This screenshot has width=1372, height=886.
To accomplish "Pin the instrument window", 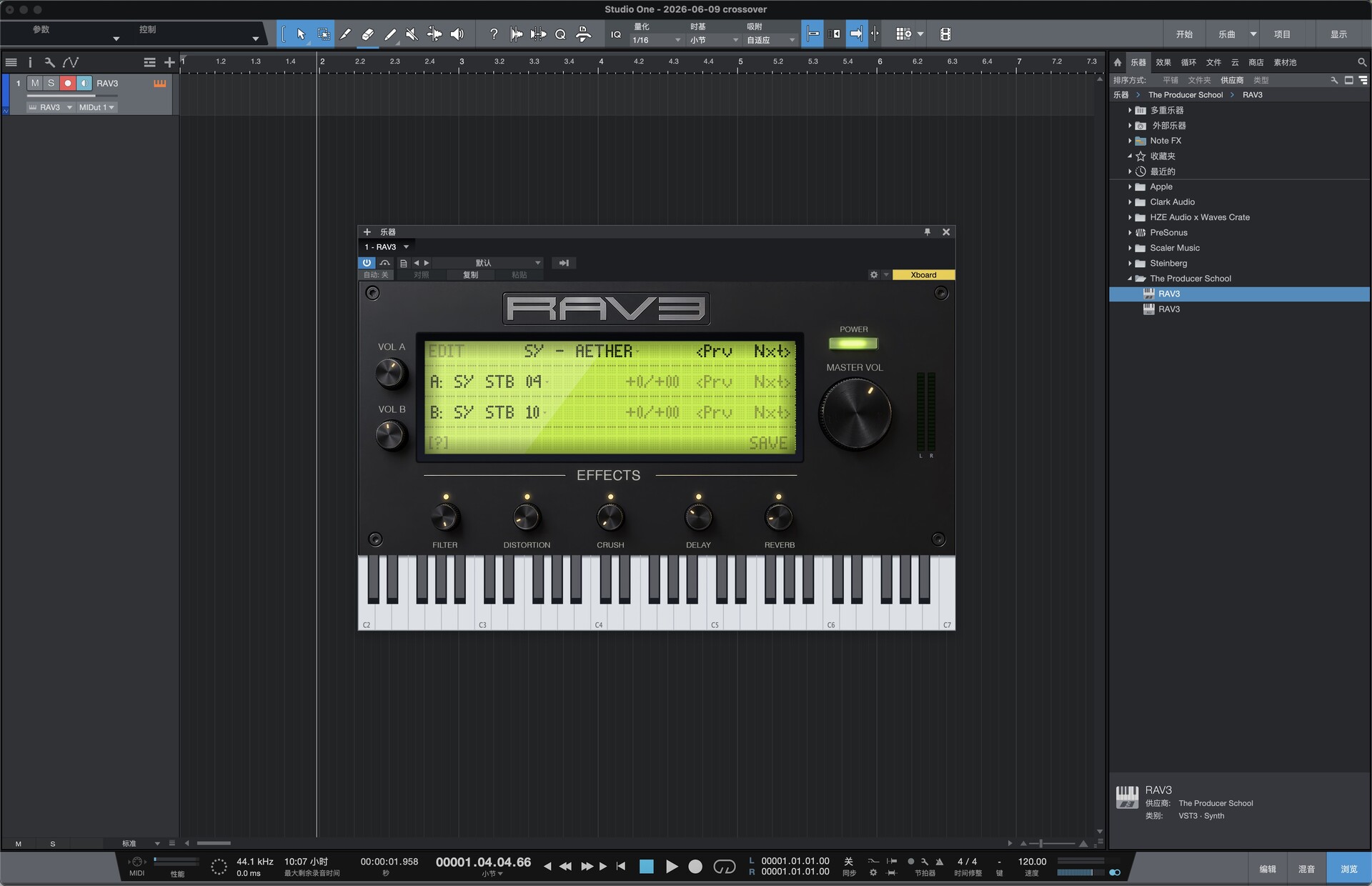I will coord(928,232).
